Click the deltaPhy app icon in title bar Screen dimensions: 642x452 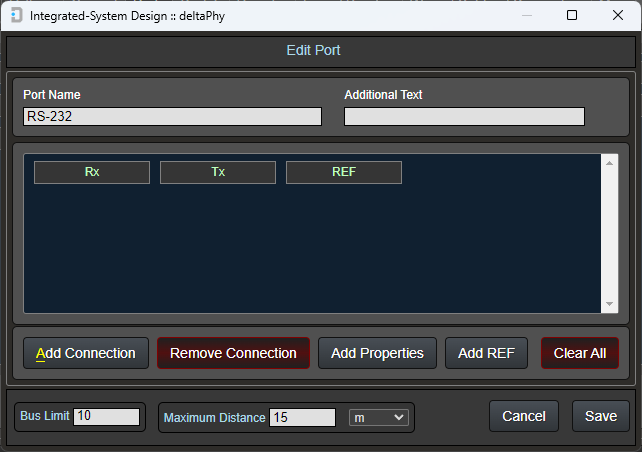16,16
